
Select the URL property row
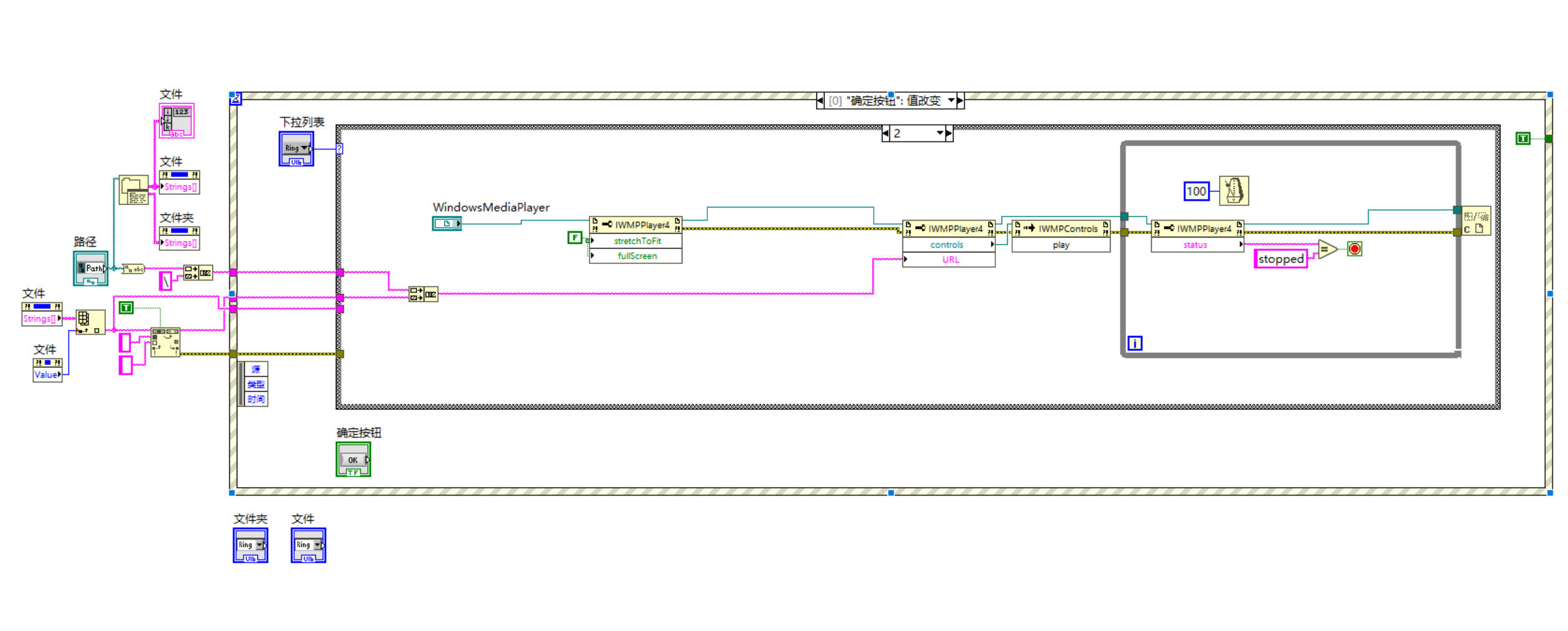(x=949, y=260)
